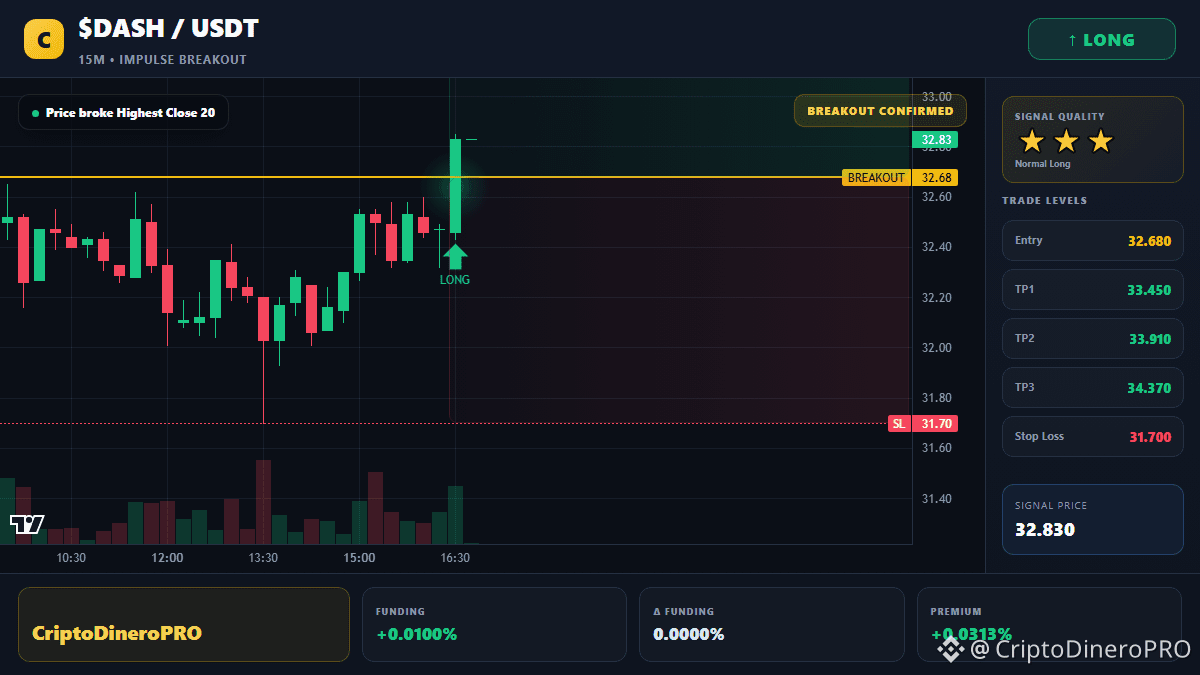Image resolution: width=1200 pixels, height=675 pixels.
Task: Click the third signal quality star
Action: (x=1100, y=141)
